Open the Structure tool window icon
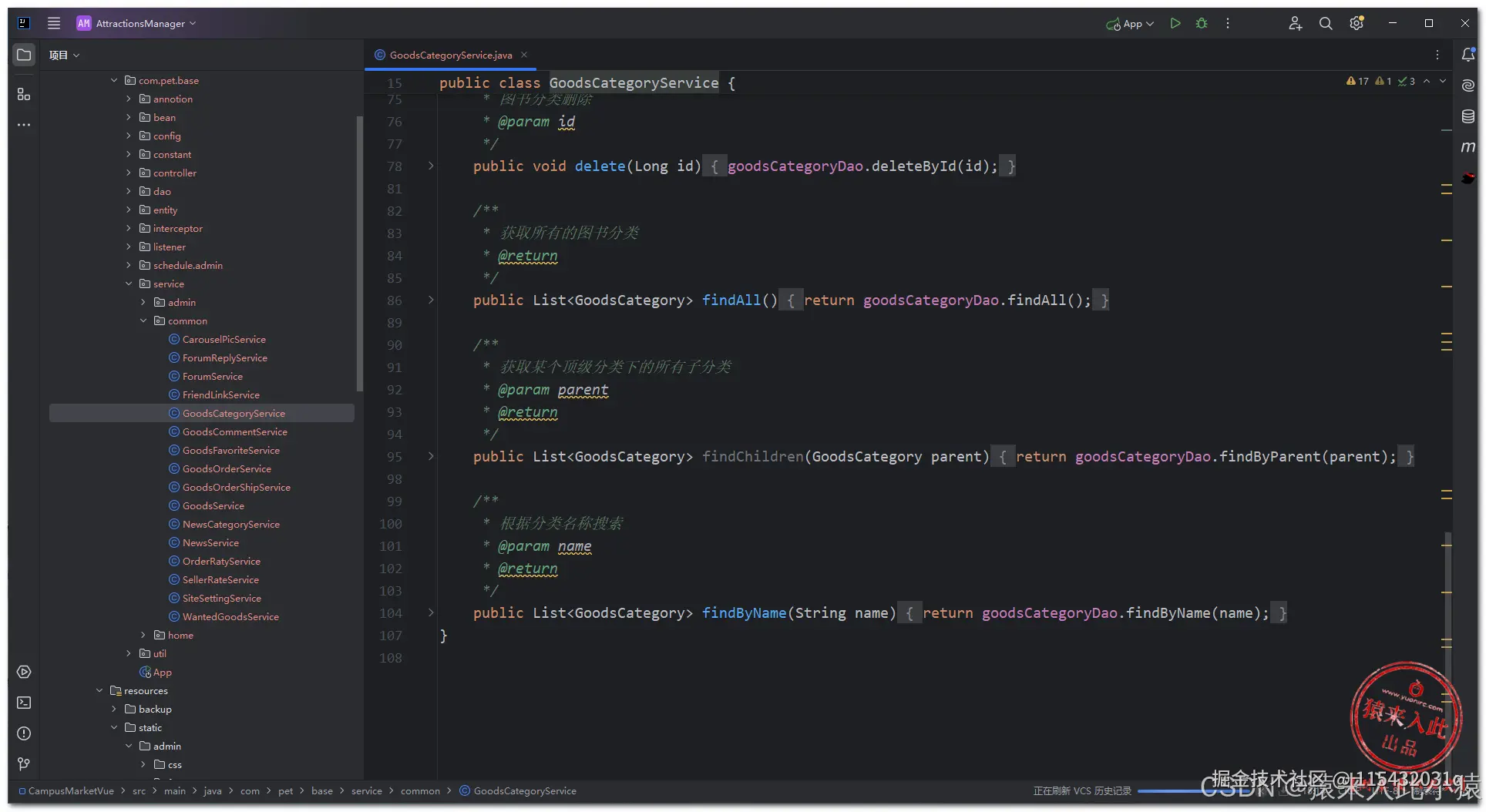Image resolution: width=1486 pixels, height=812 pixels. [24, 94]
